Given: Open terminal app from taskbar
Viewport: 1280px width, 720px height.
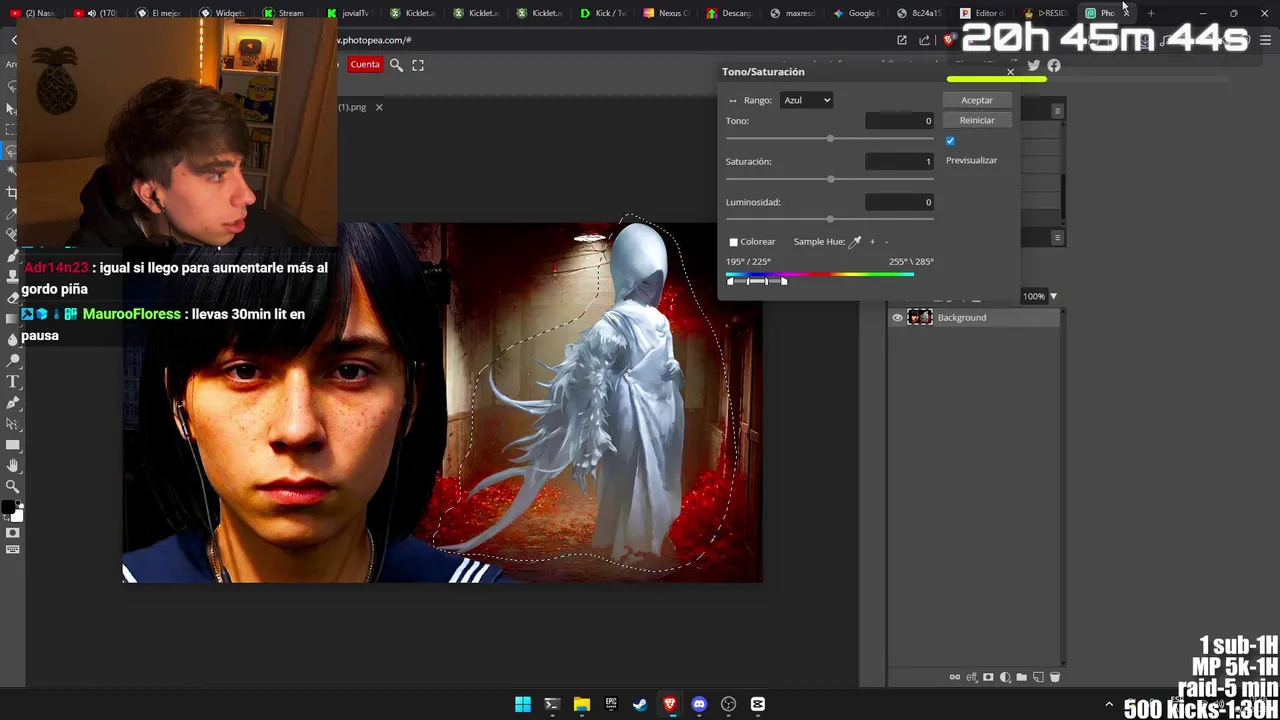Looking at the screenshot, I should [x=552, y=704].
